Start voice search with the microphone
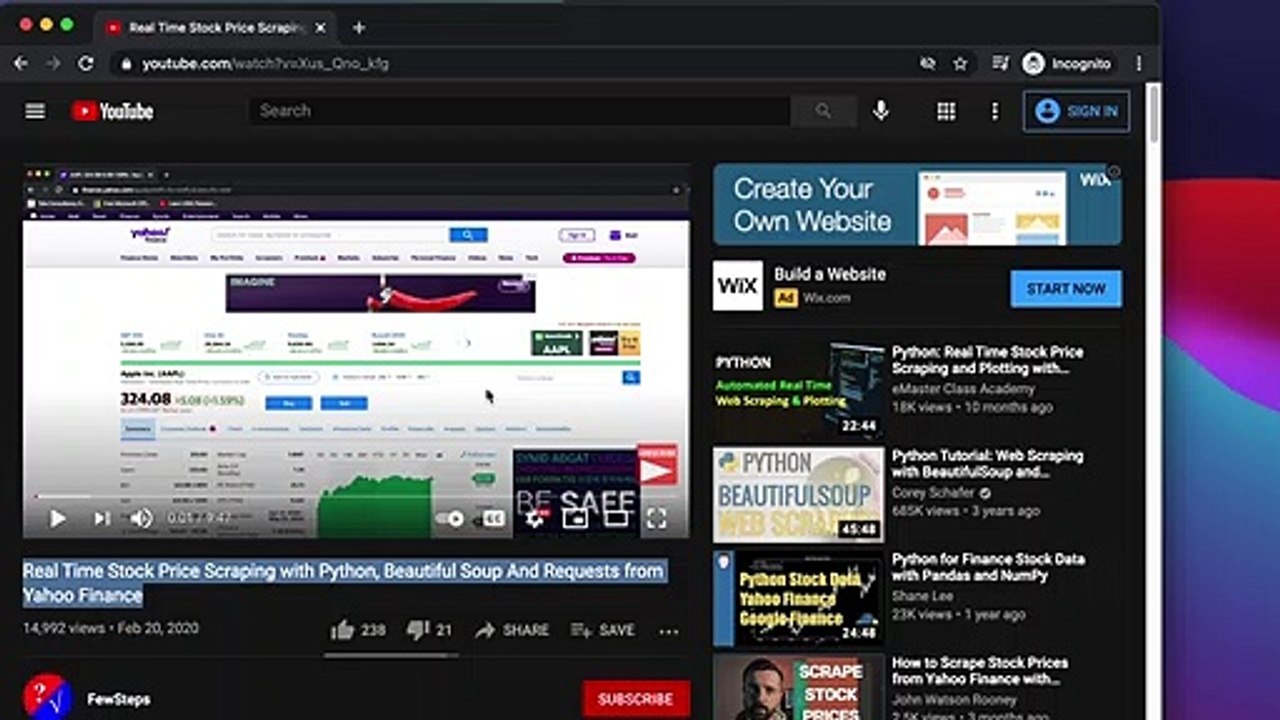 point(881,111)
